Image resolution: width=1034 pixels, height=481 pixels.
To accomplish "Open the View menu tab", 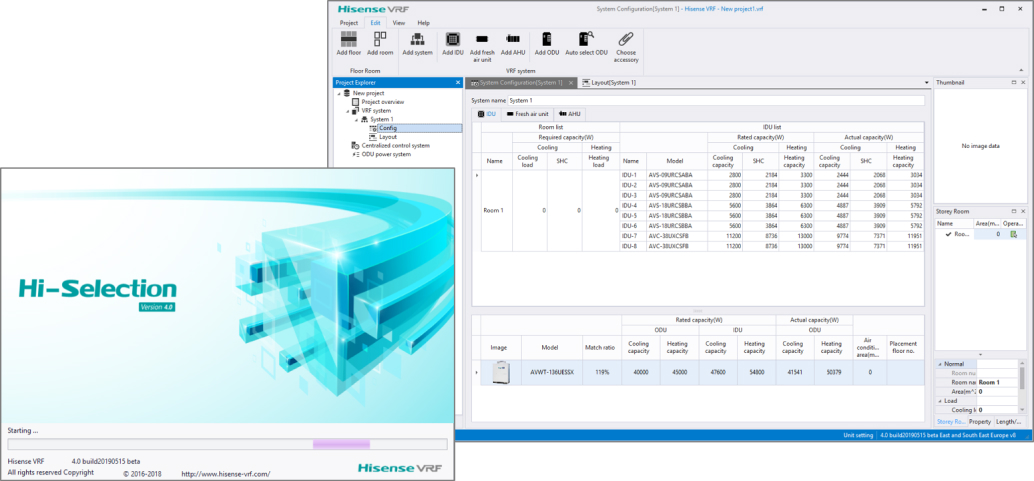I will [x=399, y=23].
